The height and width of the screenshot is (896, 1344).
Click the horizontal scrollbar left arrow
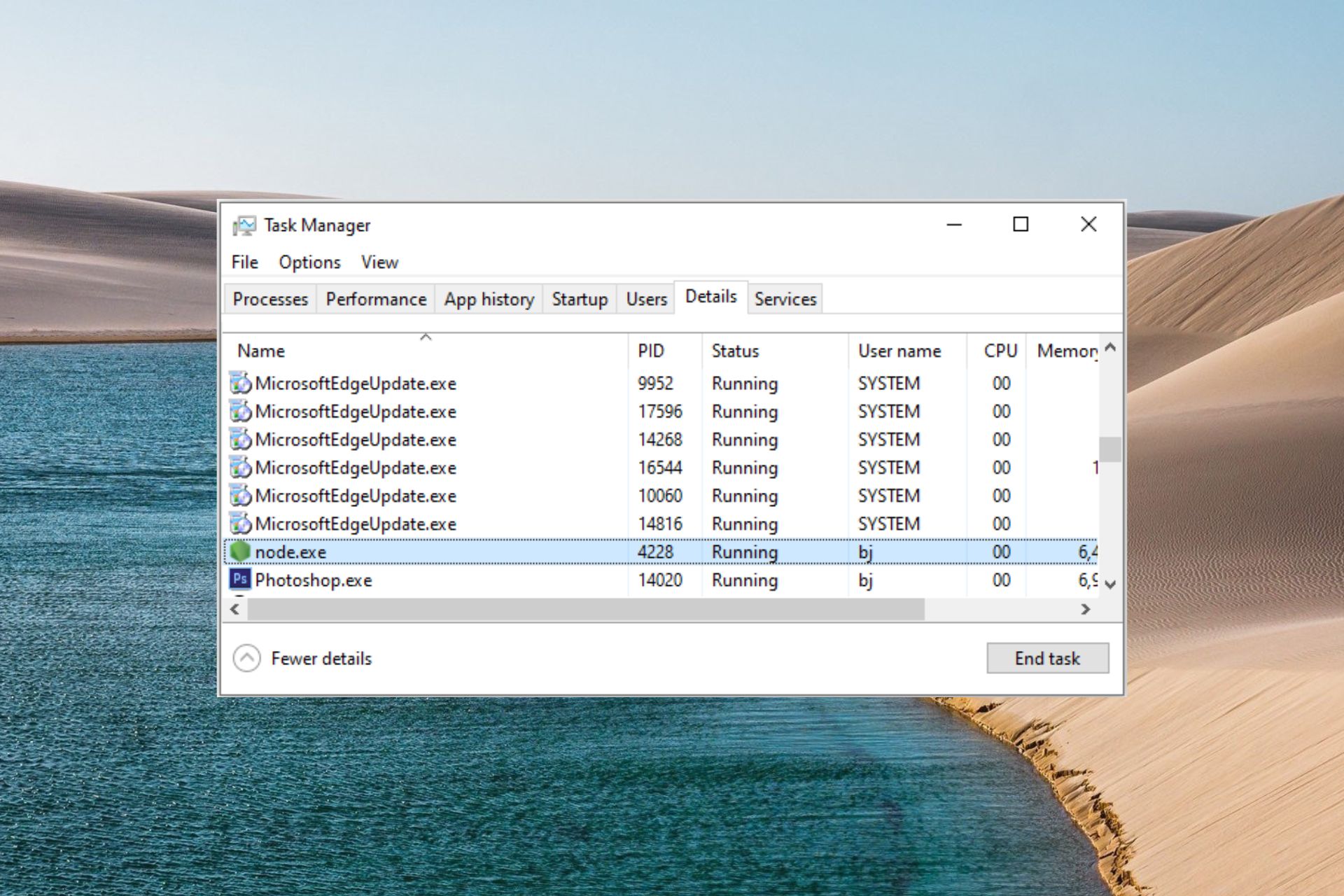pos(235,610)
